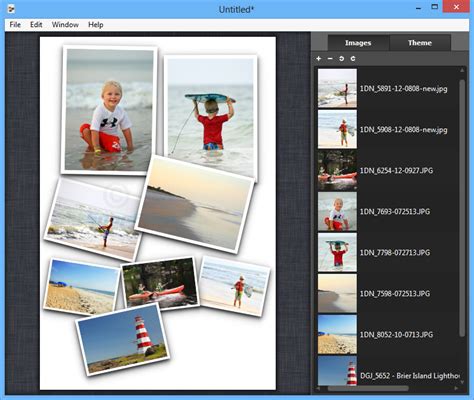
Task: Open the Edit menu
Action: [x=36, y=25]
